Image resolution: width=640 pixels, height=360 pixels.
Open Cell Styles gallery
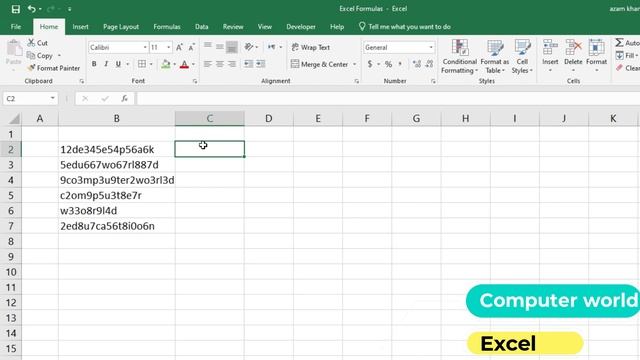(522, 56)
